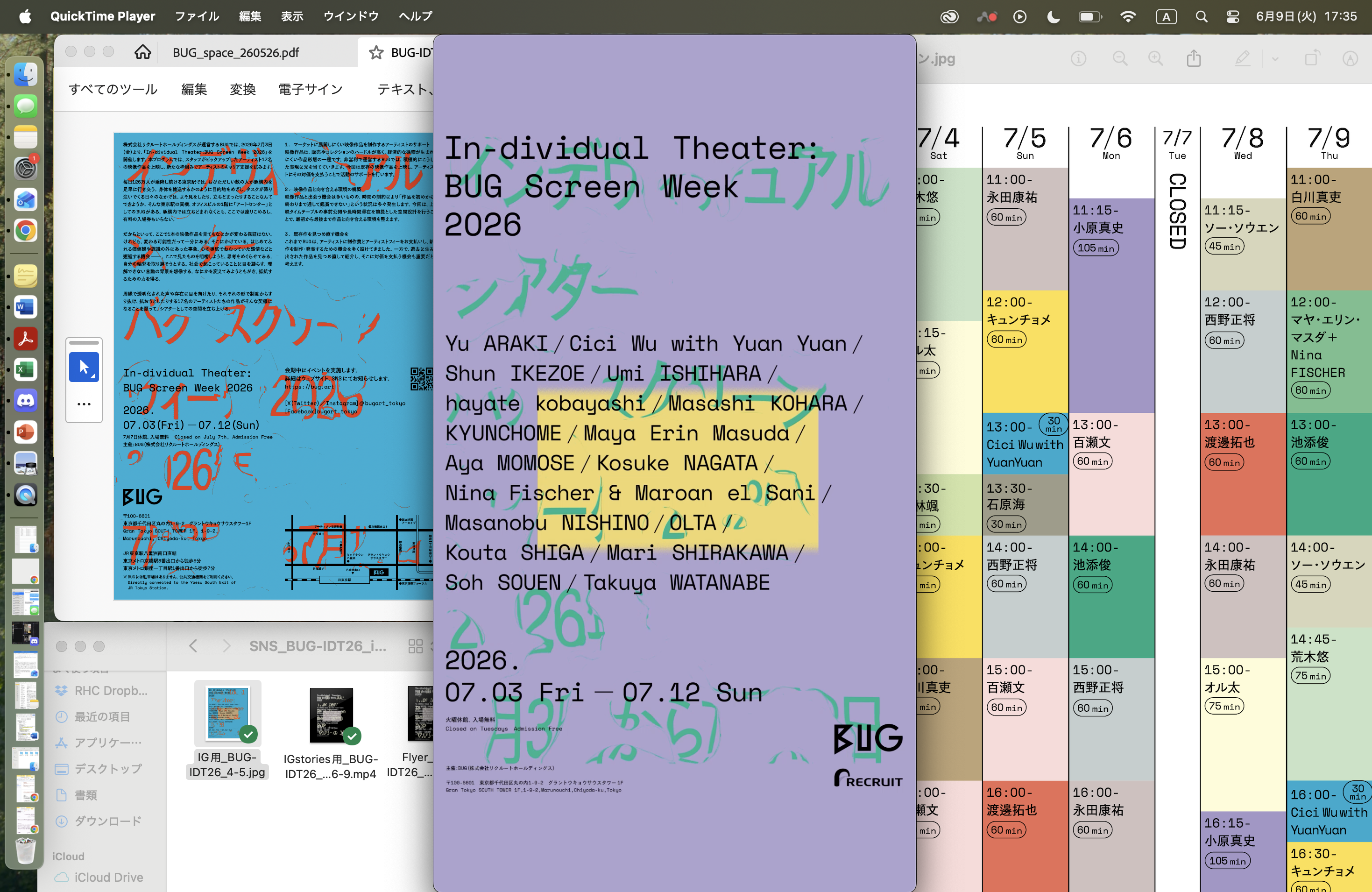
Task: Zoom out the image in Preview
Action: coord(1119,58)
